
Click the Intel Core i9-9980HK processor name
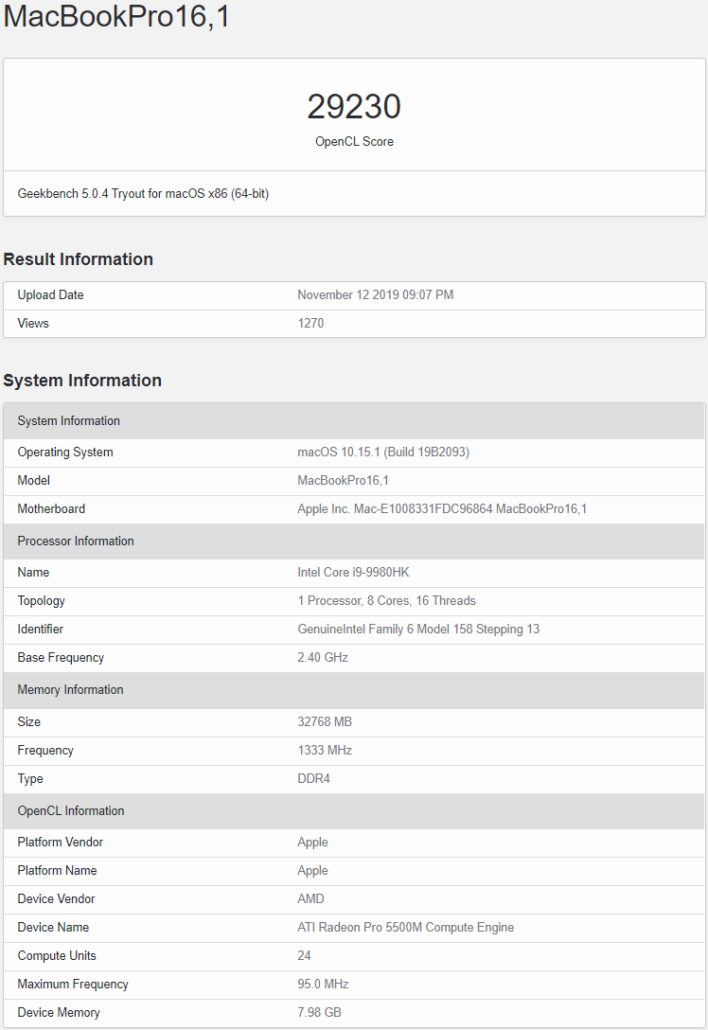[353, 572]
